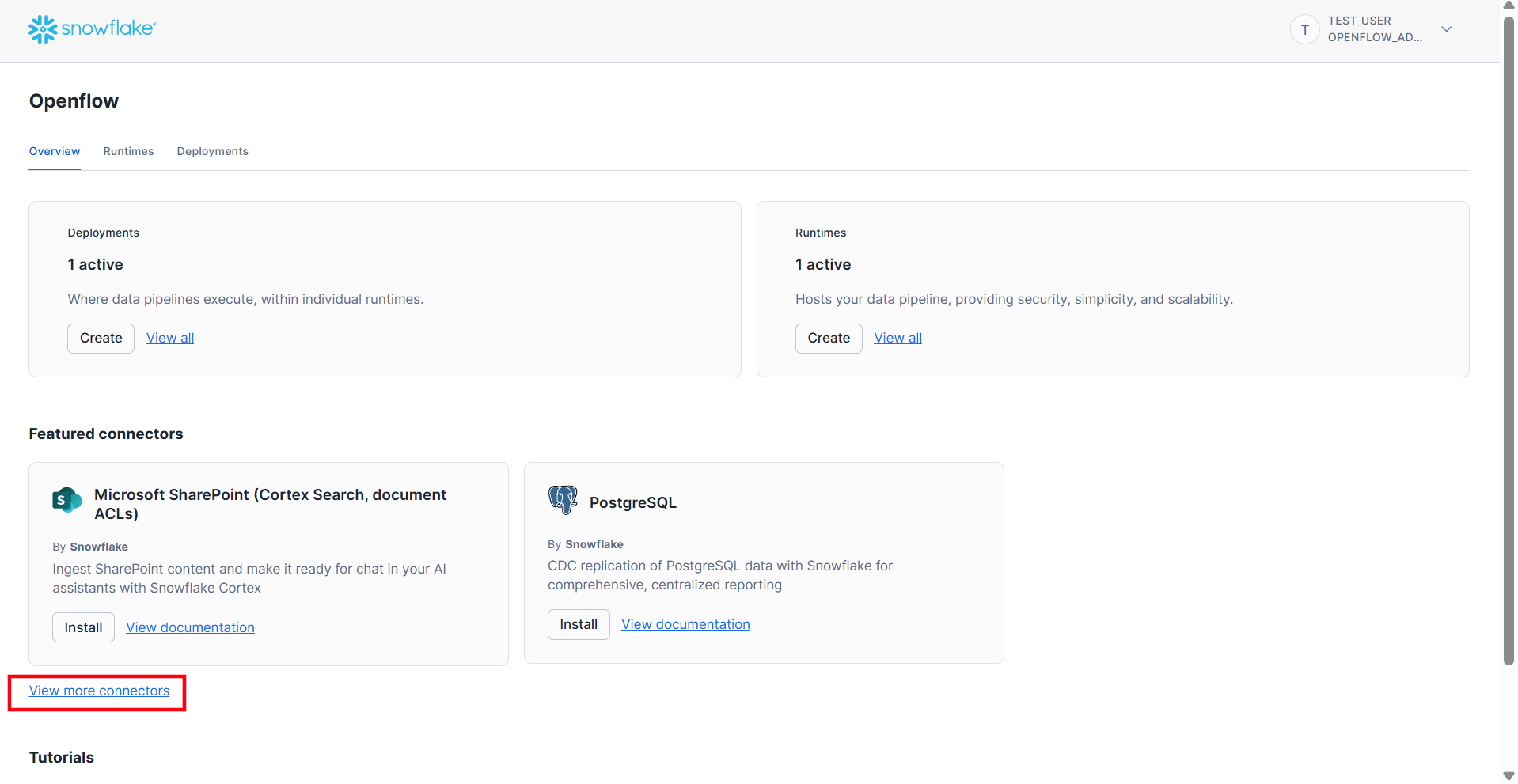Create a new runtime
Image resolution: width=1518 pixels, height=784 pixels.
pyautogui.click(x=829, y=339)
